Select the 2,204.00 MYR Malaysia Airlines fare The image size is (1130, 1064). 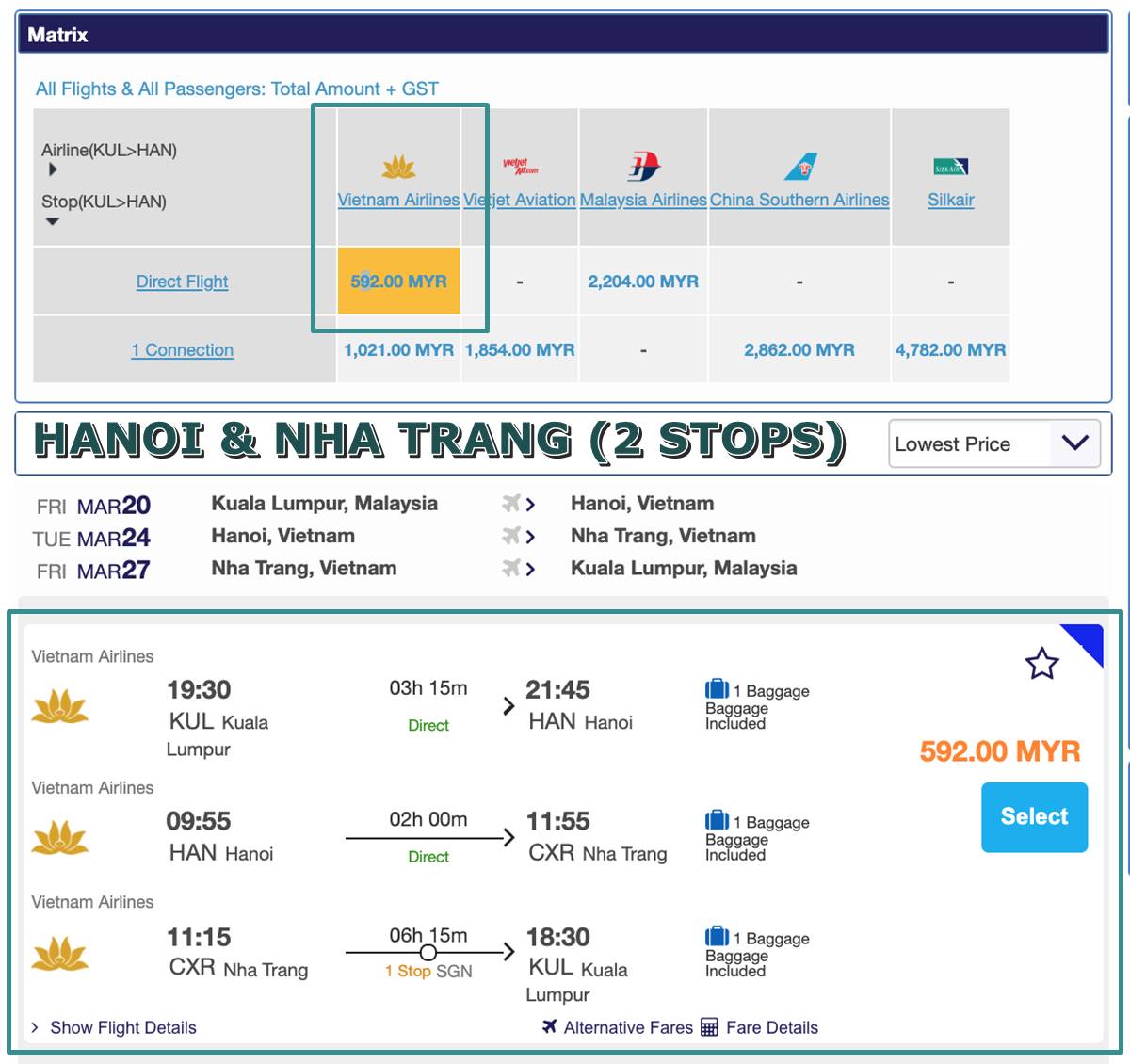pyautogui.click(x=643, y=282)
